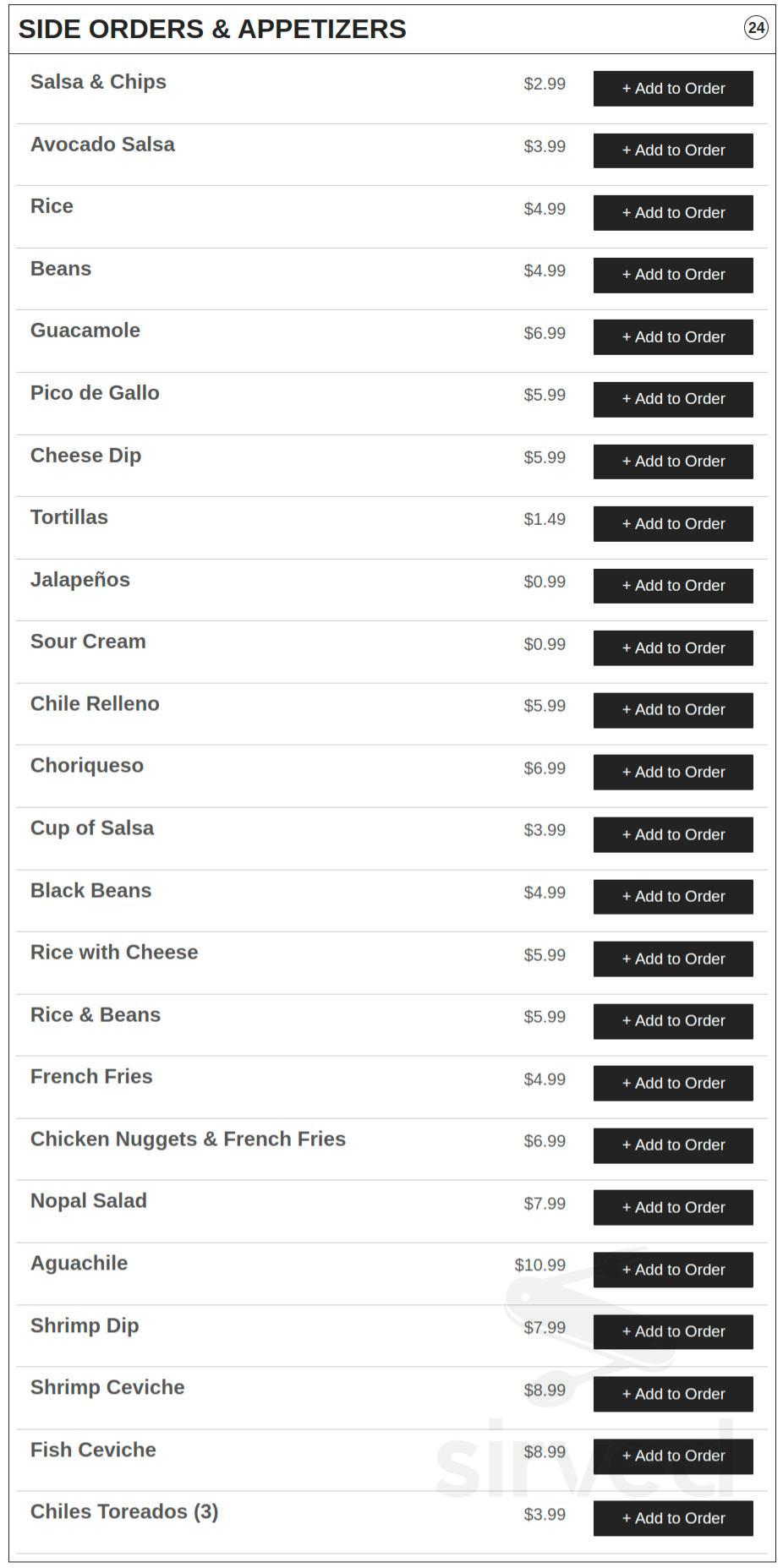Viewport: 783px width, 1568px height.
Task: Click the circled 24 item count badge
Action: [x=757, y=30]
